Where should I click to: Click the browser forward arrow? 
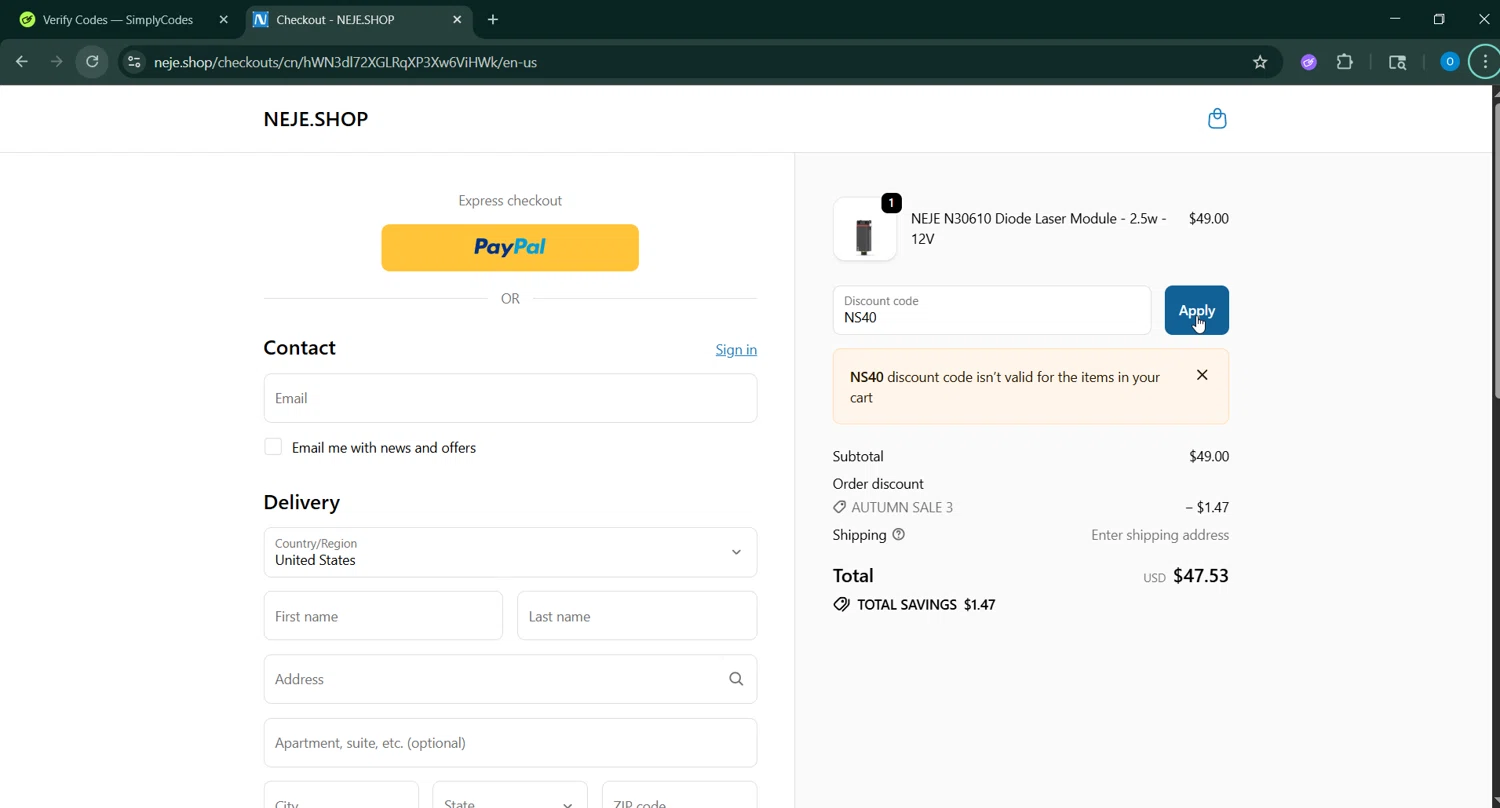click(57, 62)
